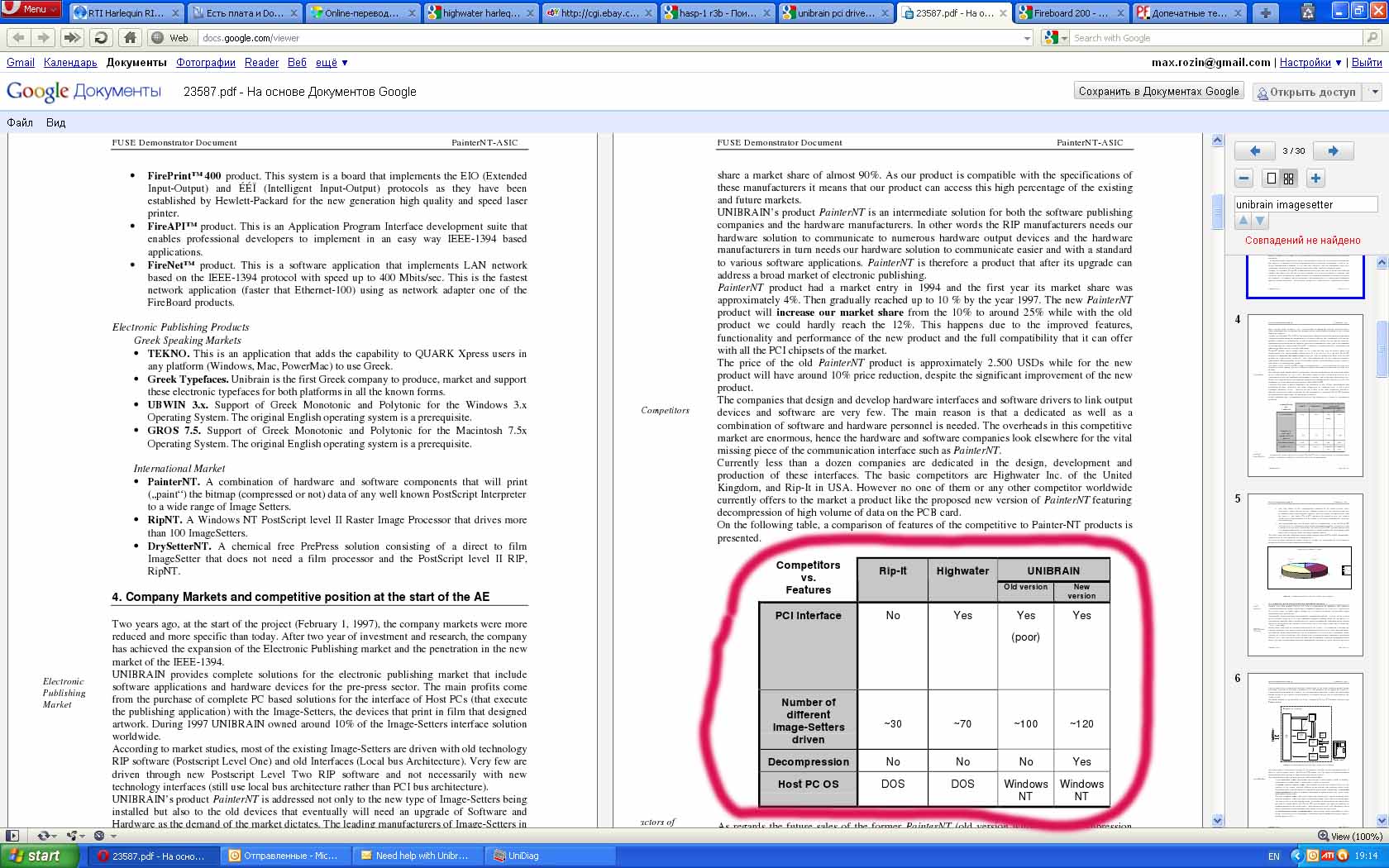Zoom out with the minus button
Image resolution: width=1389 pixels, height=868 pixels.
pos(1243,178)
